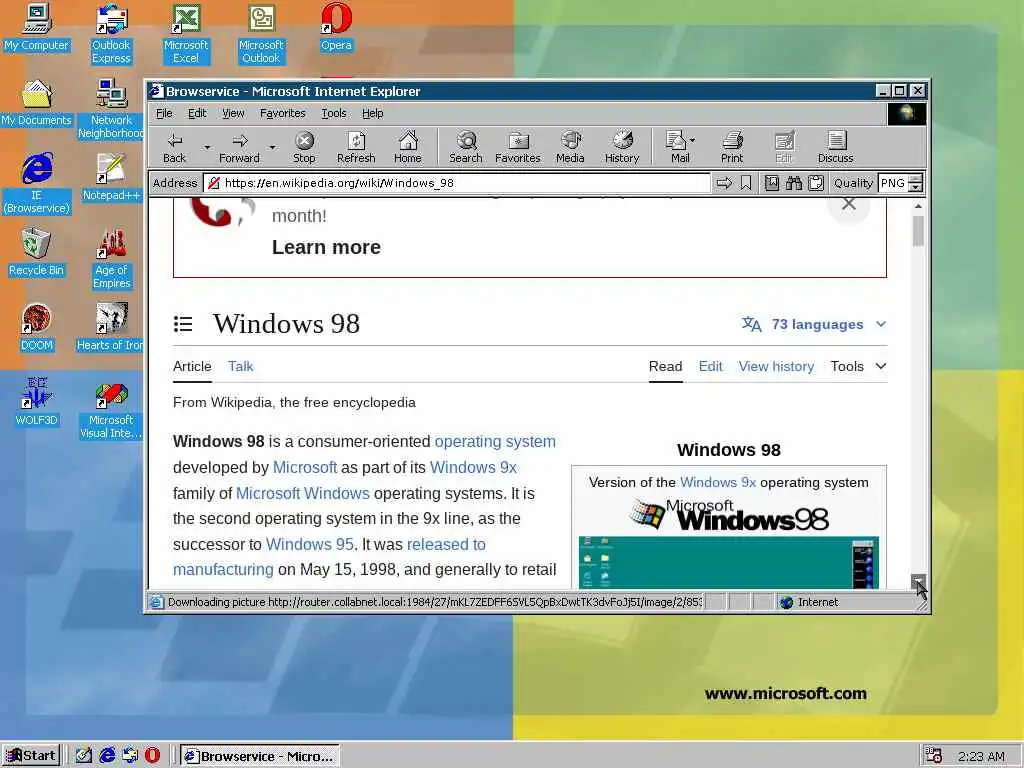Open the Search toolbar button

coord(466,148)
